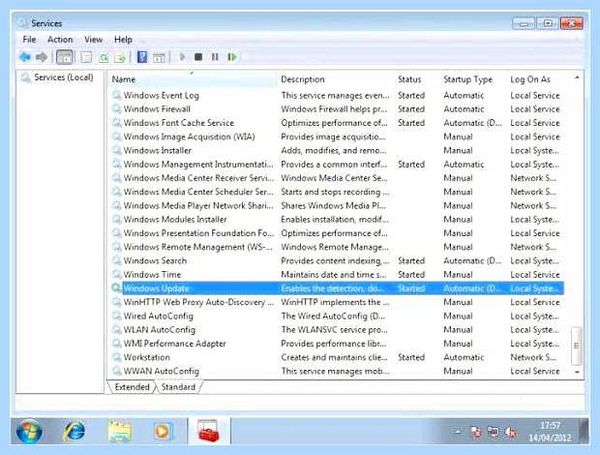
Task: Click the Restart Service icon
Action: pyautogui.click(x=232, y=57)
